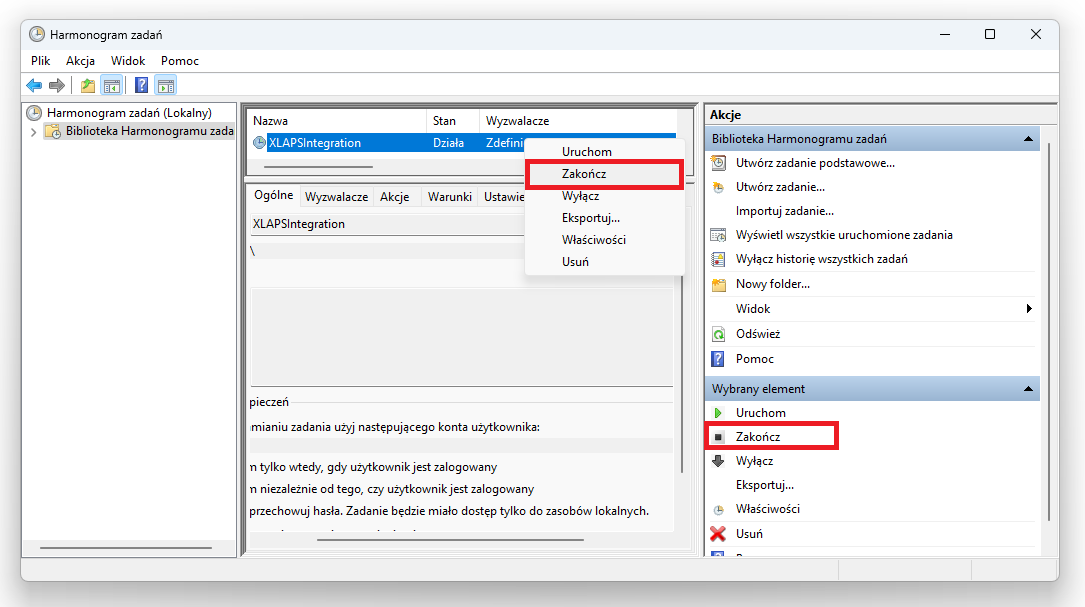The height and width of the screenshot is (607, 1085).
Task: Click Wyświetl wszystkie uruchomione zadania
Action: tap(843, 235)
